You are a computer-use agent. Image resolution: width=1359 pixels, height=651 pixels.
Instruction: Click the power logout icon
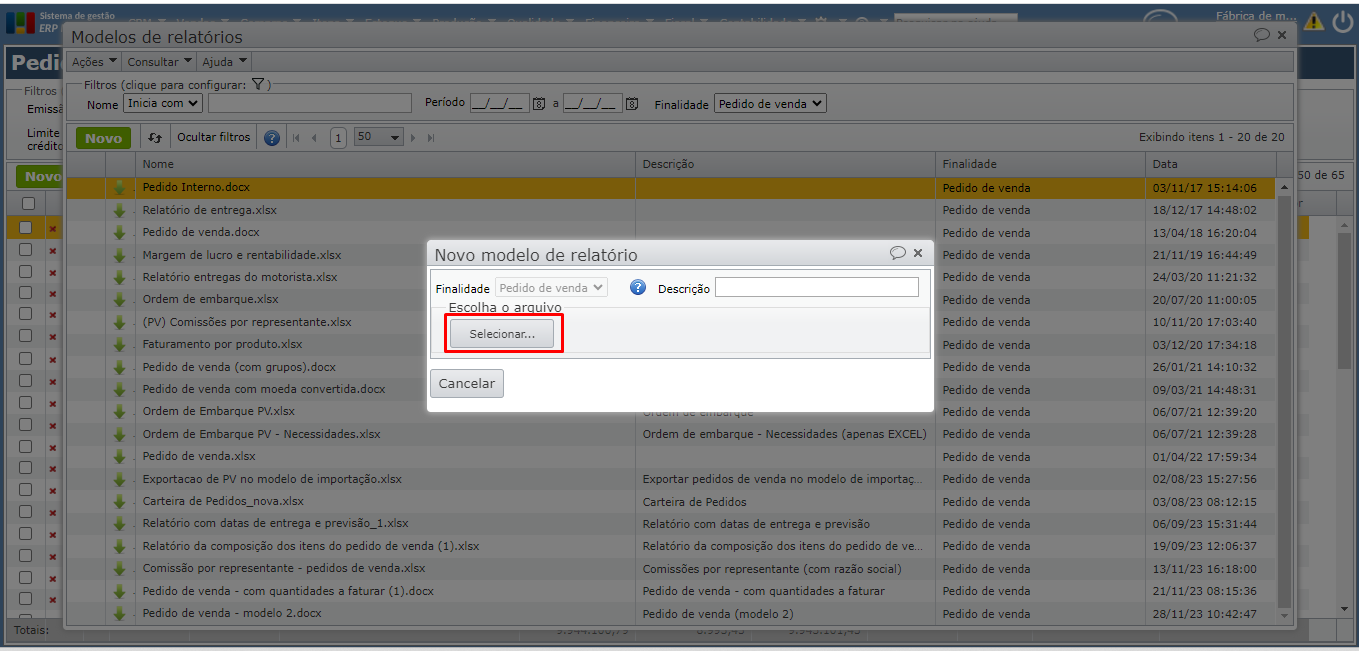tap(1342, 21)
